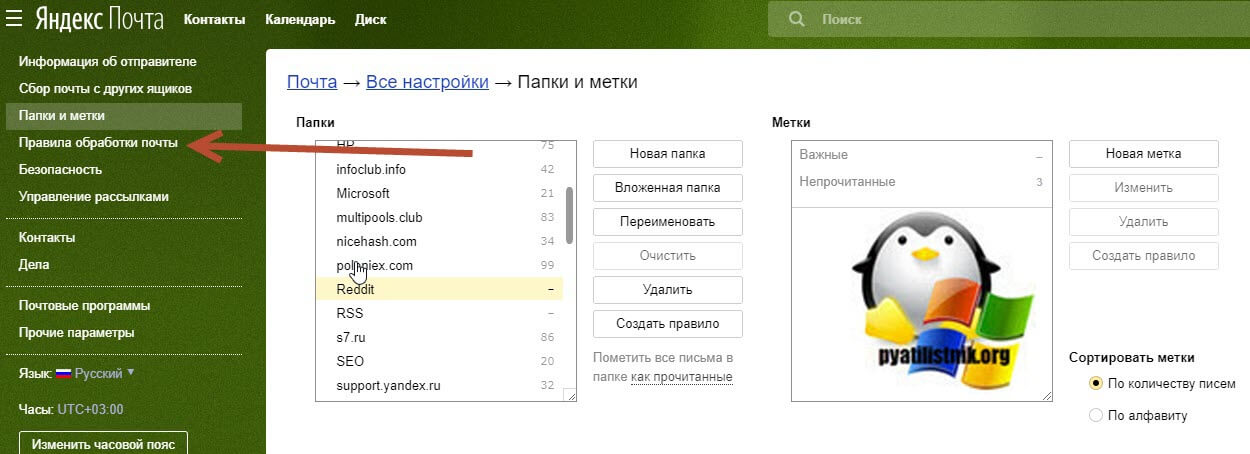
Task: Select sorting По количеству писем
Action: click(1096, 383)
